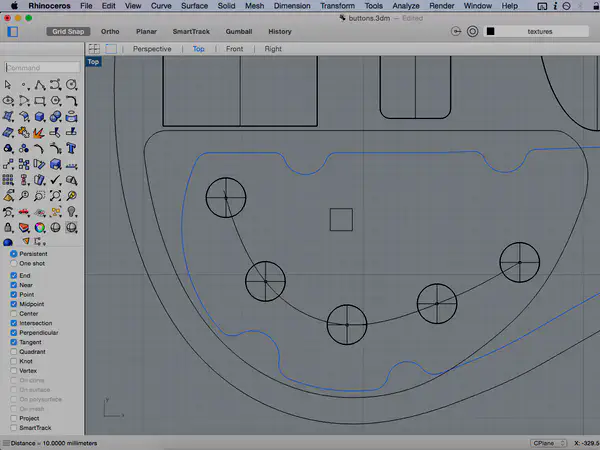This screenshot has width=600, height=450.
Task: Open the Edit Layers icon
Action: click(x=24, y=228)
